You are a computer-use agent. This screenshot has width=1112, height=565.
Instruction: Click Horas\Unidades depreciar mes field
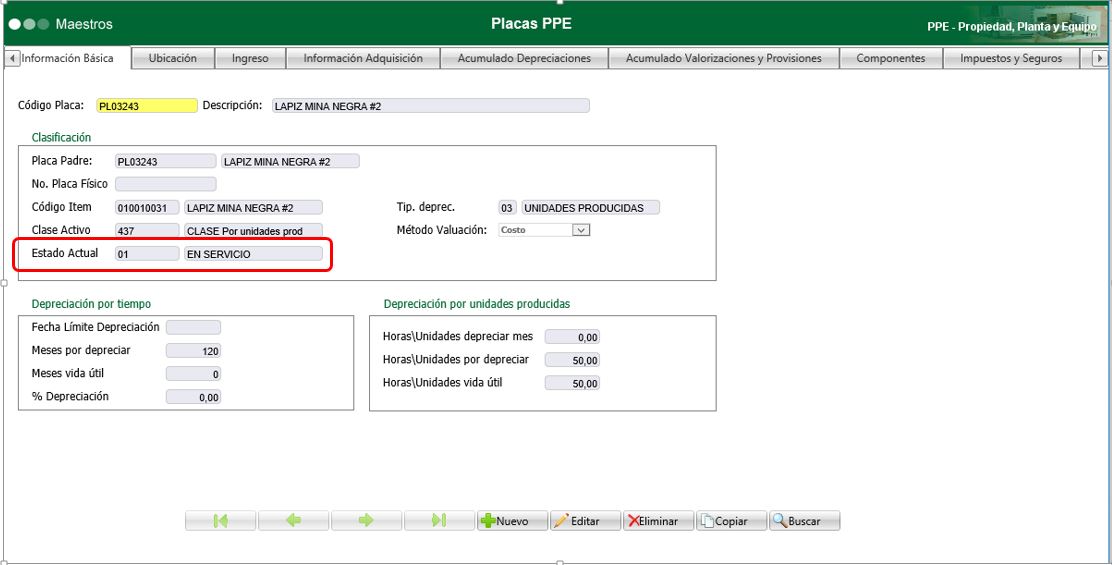click(572, 337)
